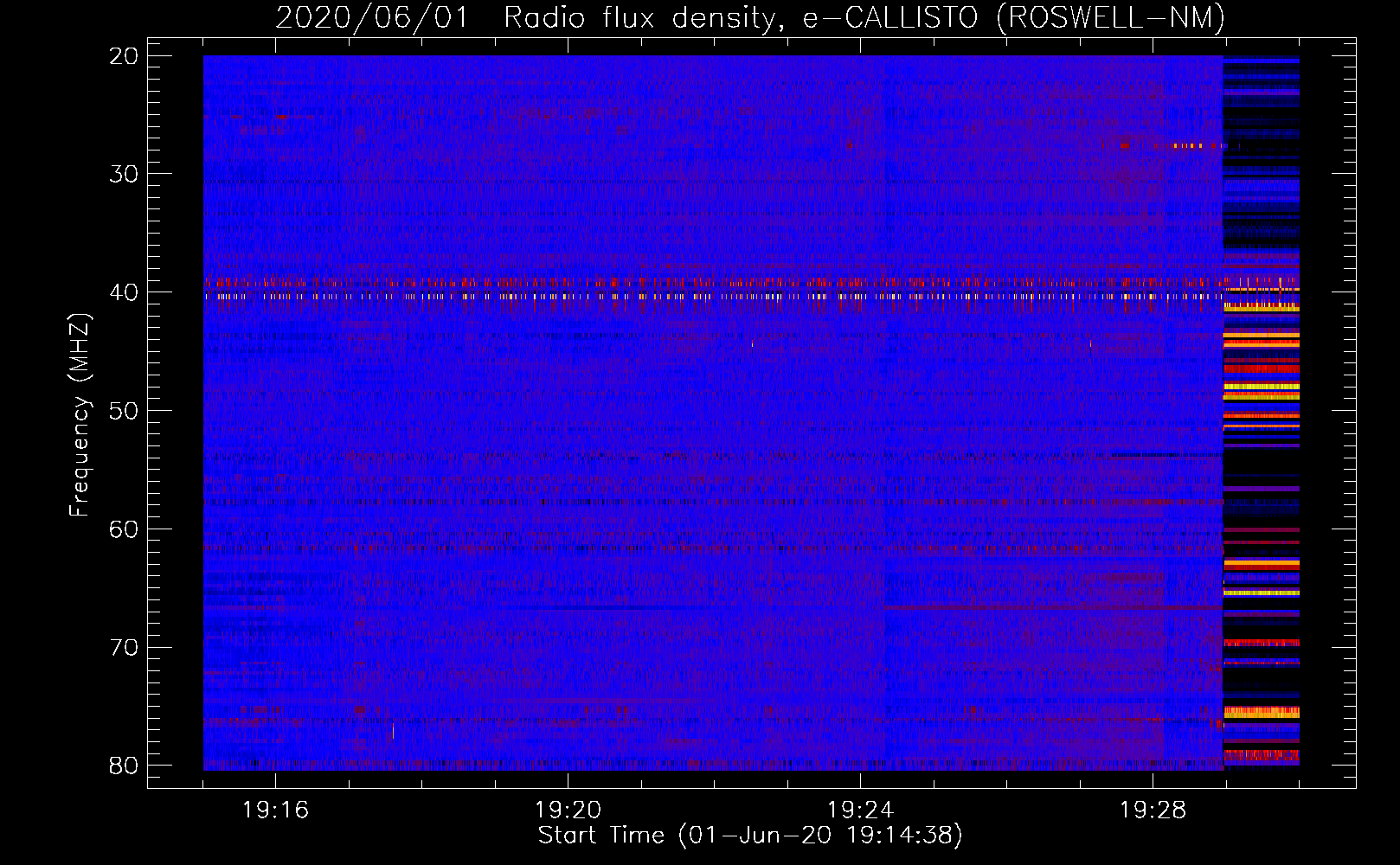Click the 20 frequency tick label
Viewport: 1400px width, 865px height.
[x=125, y=56]
